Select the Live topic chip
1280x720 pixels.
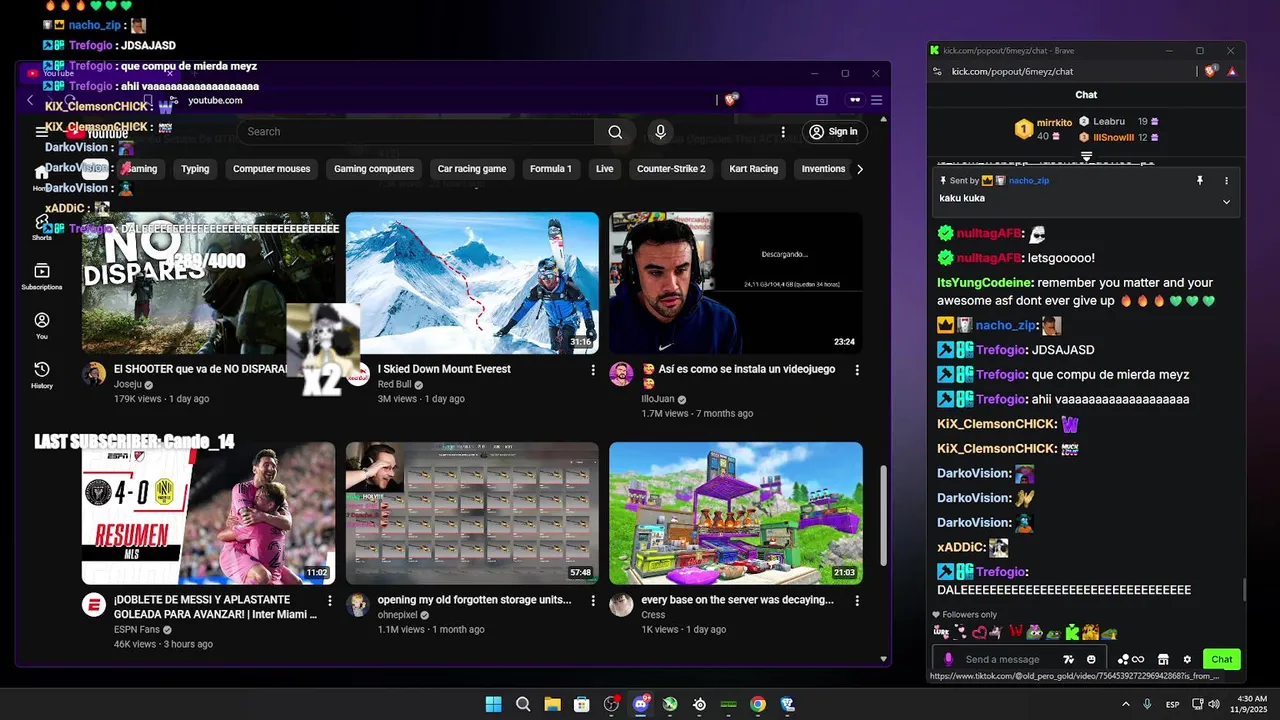605,169
